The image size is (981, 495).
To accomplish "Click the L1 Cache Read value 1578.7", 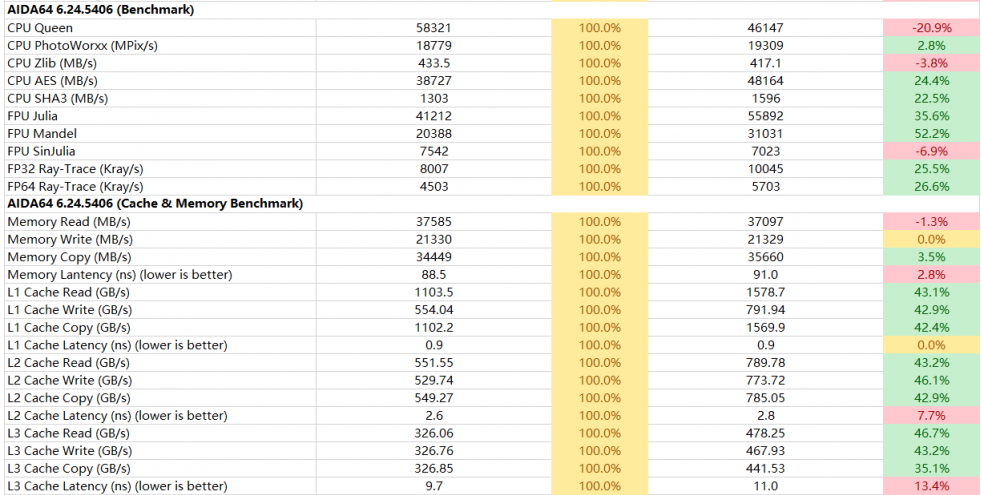I will coord(765,293).
